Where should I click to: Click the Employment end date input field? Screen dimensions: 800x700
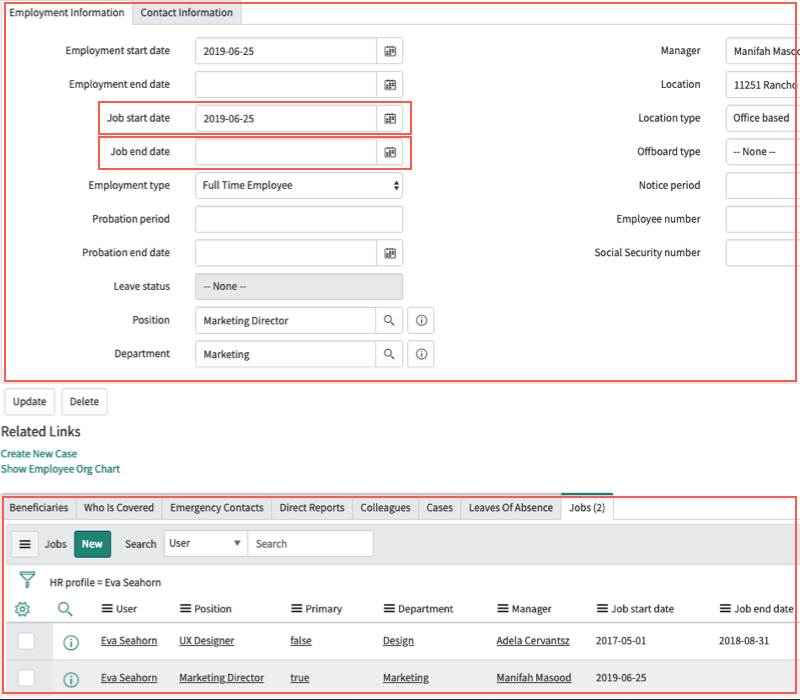pyautogui.click(x=286, y=85)
